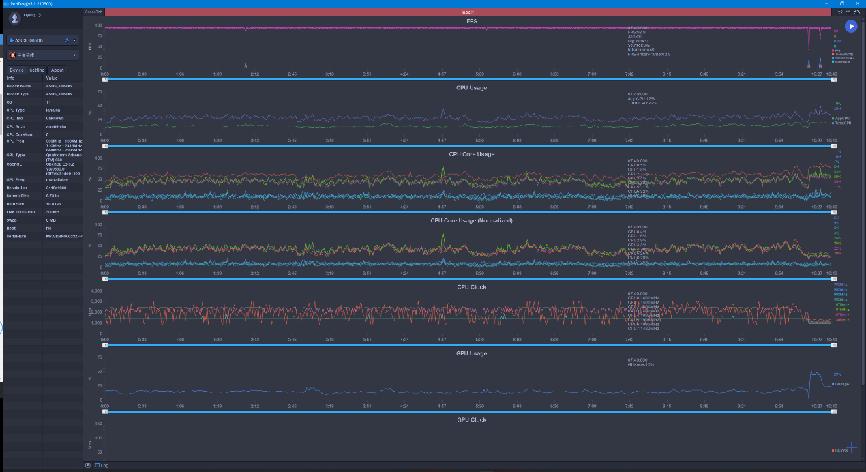
Task: Click the CPU Usage chart title
Action: 472,88
